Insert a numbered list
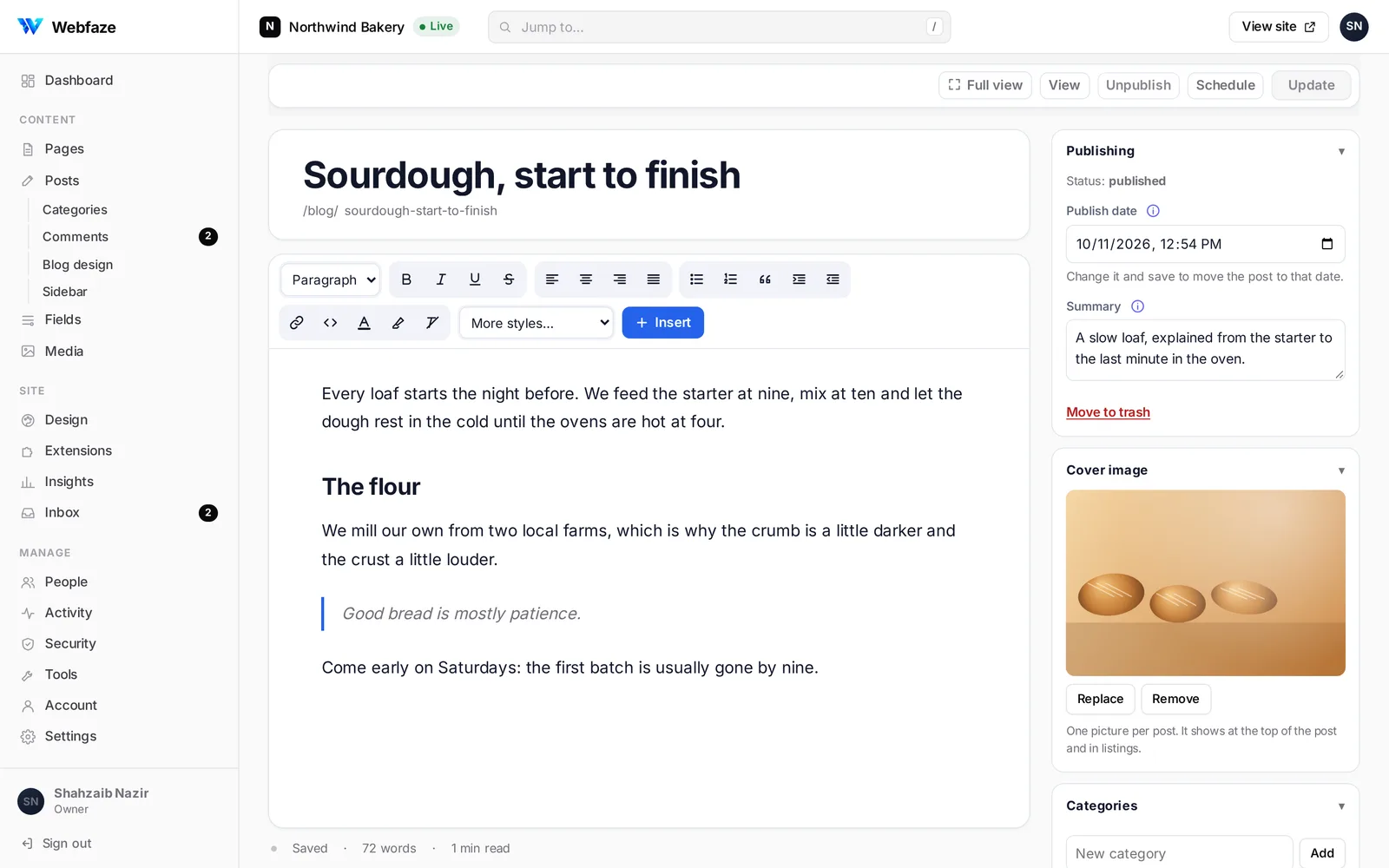This screenshot has width=1389, height=868. (x=731, y=279)
